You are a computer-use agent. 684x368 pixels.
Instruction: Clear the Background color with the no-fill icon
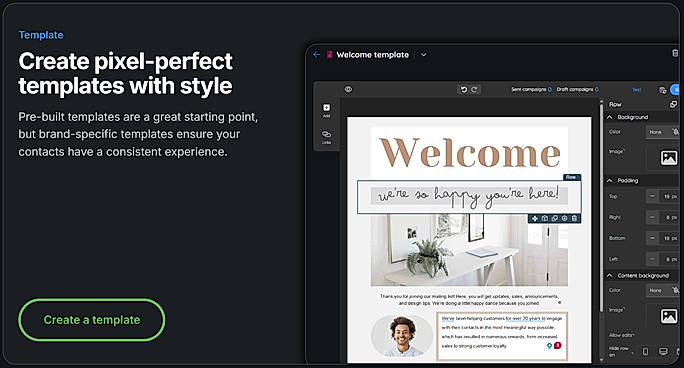coord(675,132)
